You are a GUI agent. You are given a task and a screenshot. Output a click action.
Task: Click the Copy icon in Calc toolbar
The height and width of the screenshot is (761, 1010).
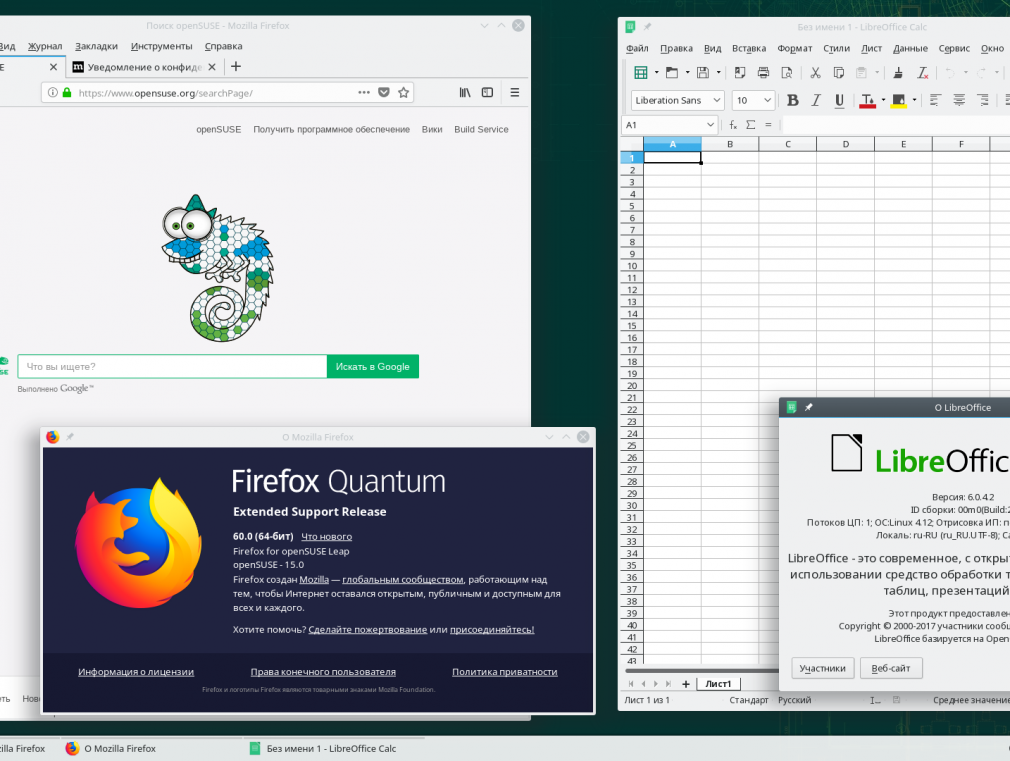click(838, 73)
